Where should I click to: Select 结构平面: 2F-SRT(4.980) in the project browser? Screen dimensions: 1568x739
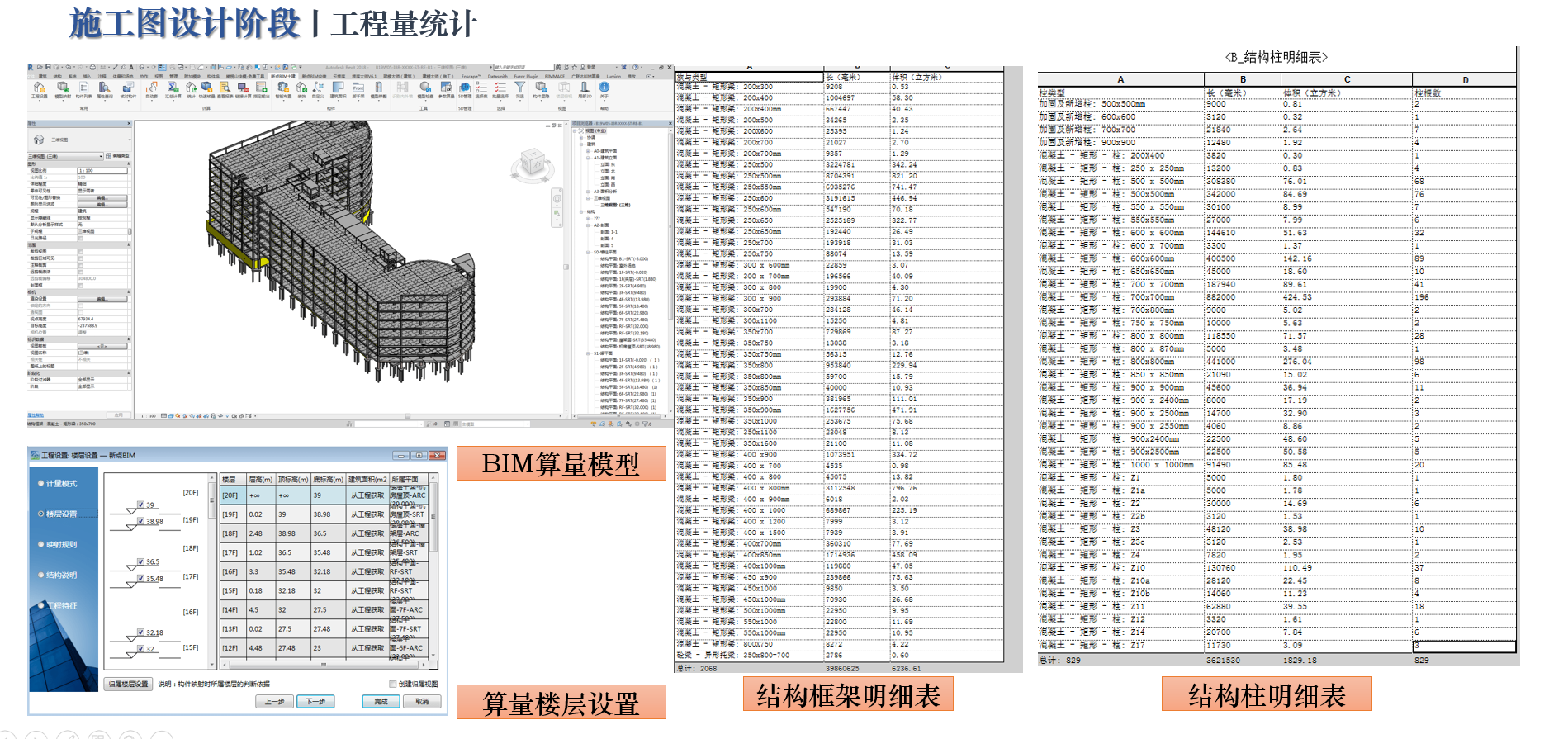click(623, 286)
